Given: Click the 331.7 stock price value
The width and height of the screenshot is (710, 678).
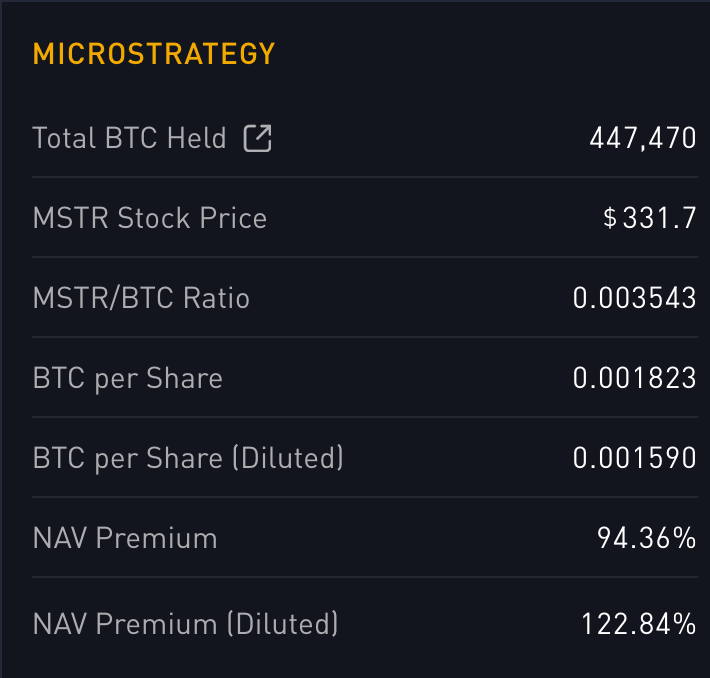Looking at the screenshot, I should pos(659,218).
